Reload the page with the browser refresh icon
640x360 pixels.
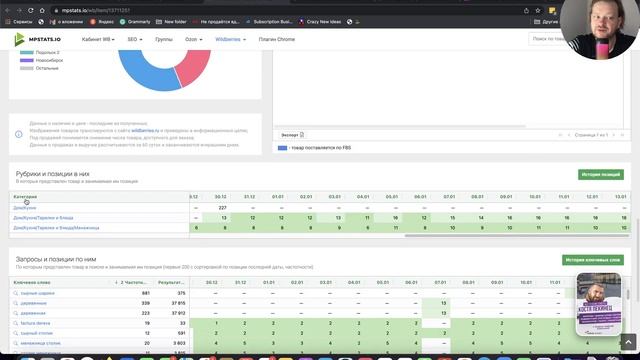[x=31, y=10]
